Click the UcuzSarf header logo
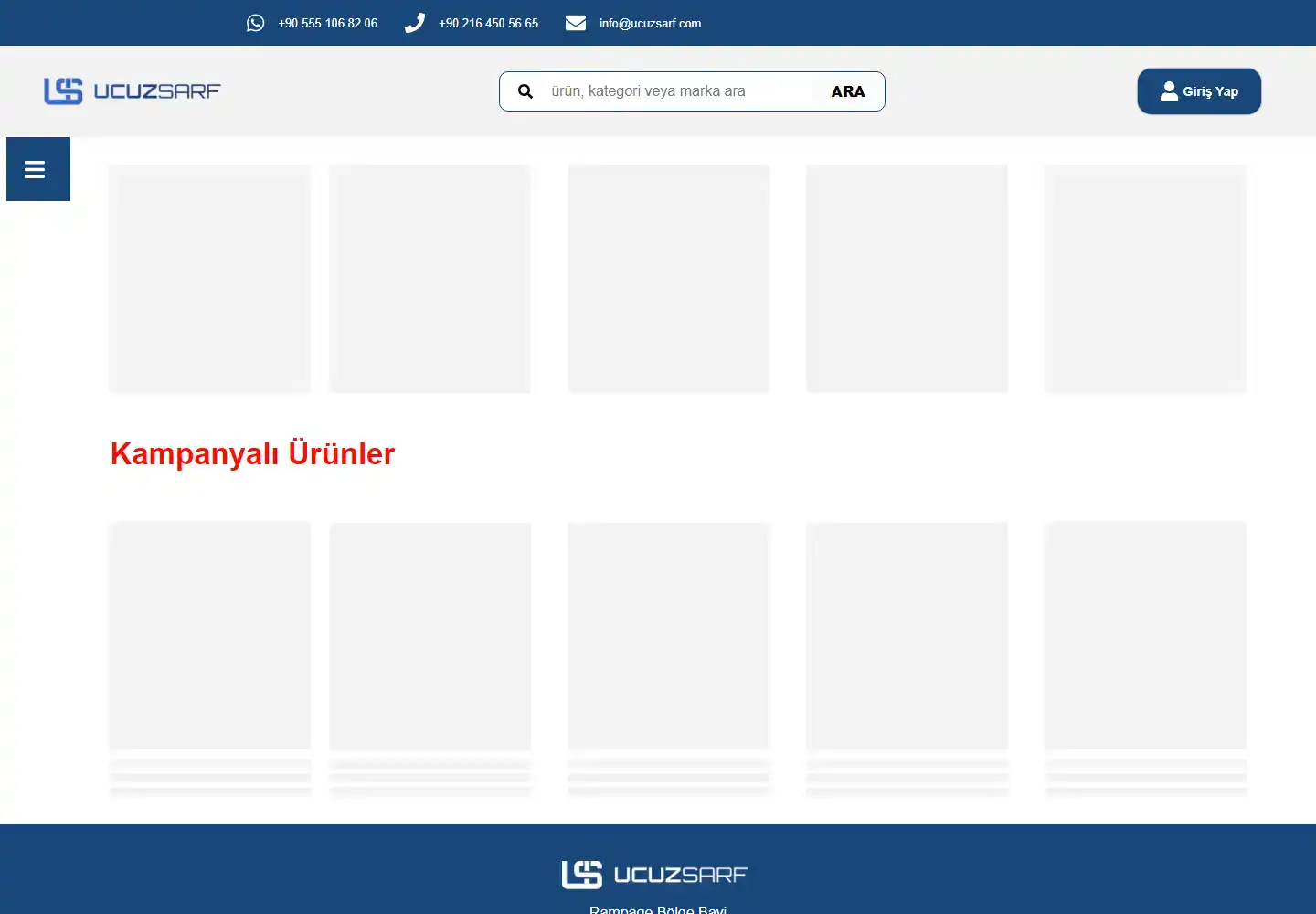 point(133,90)
